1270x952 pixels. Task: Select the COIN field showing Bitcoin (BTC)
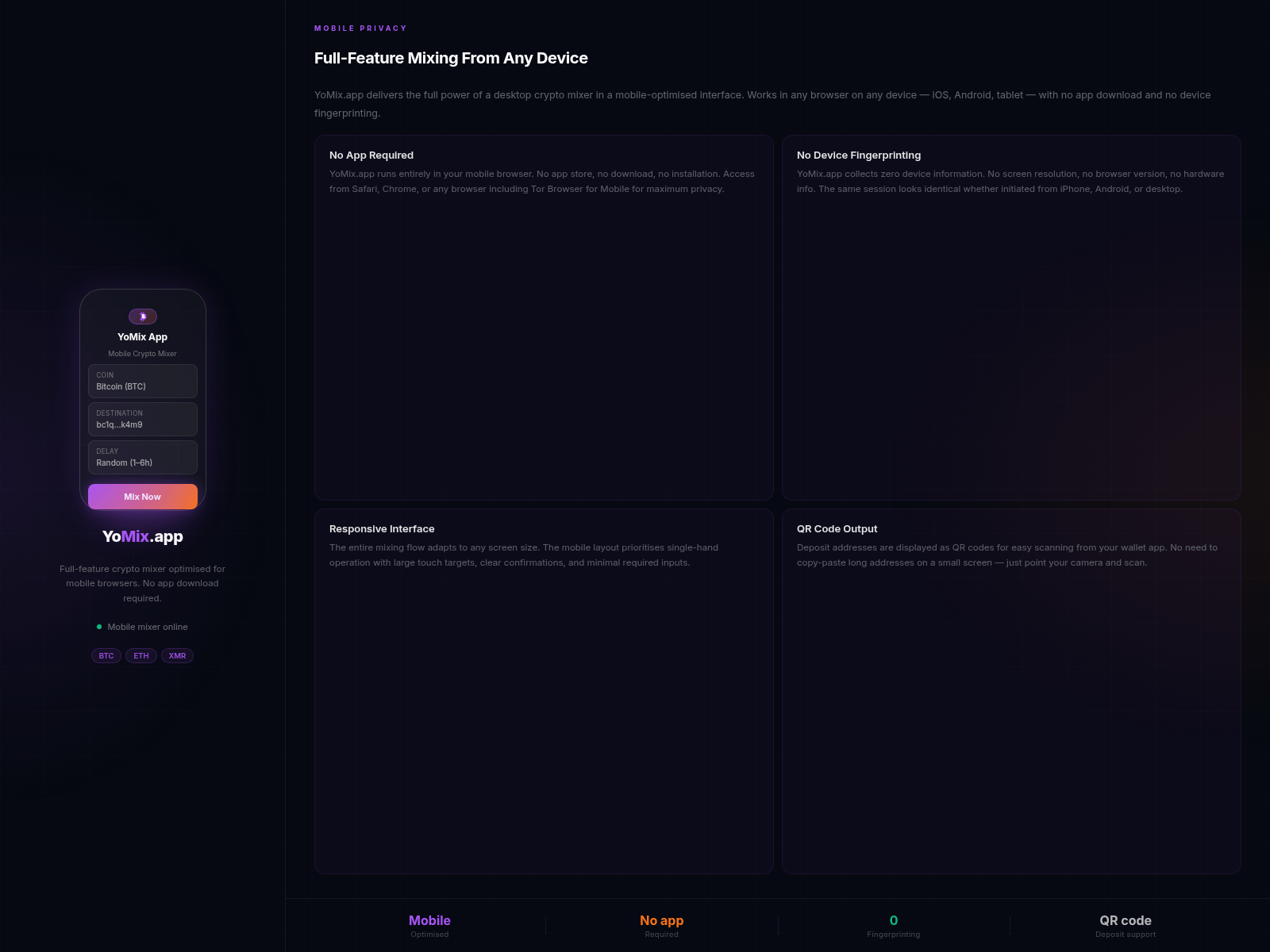(143, 381)
